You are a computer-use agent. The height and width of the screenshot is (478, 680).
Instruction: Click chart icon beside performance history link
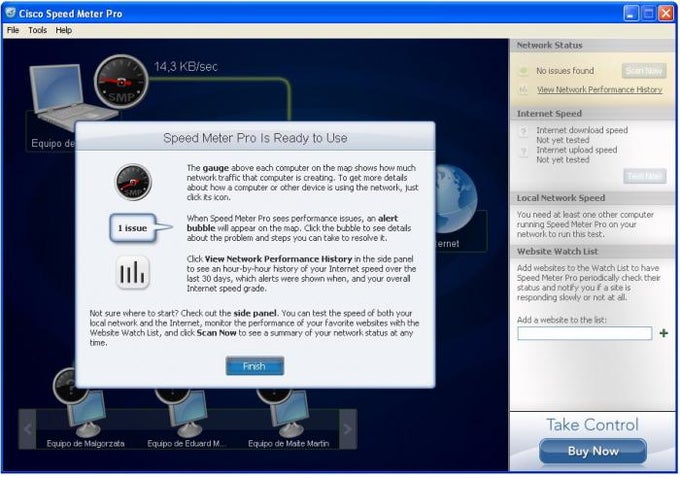point(523,90)
